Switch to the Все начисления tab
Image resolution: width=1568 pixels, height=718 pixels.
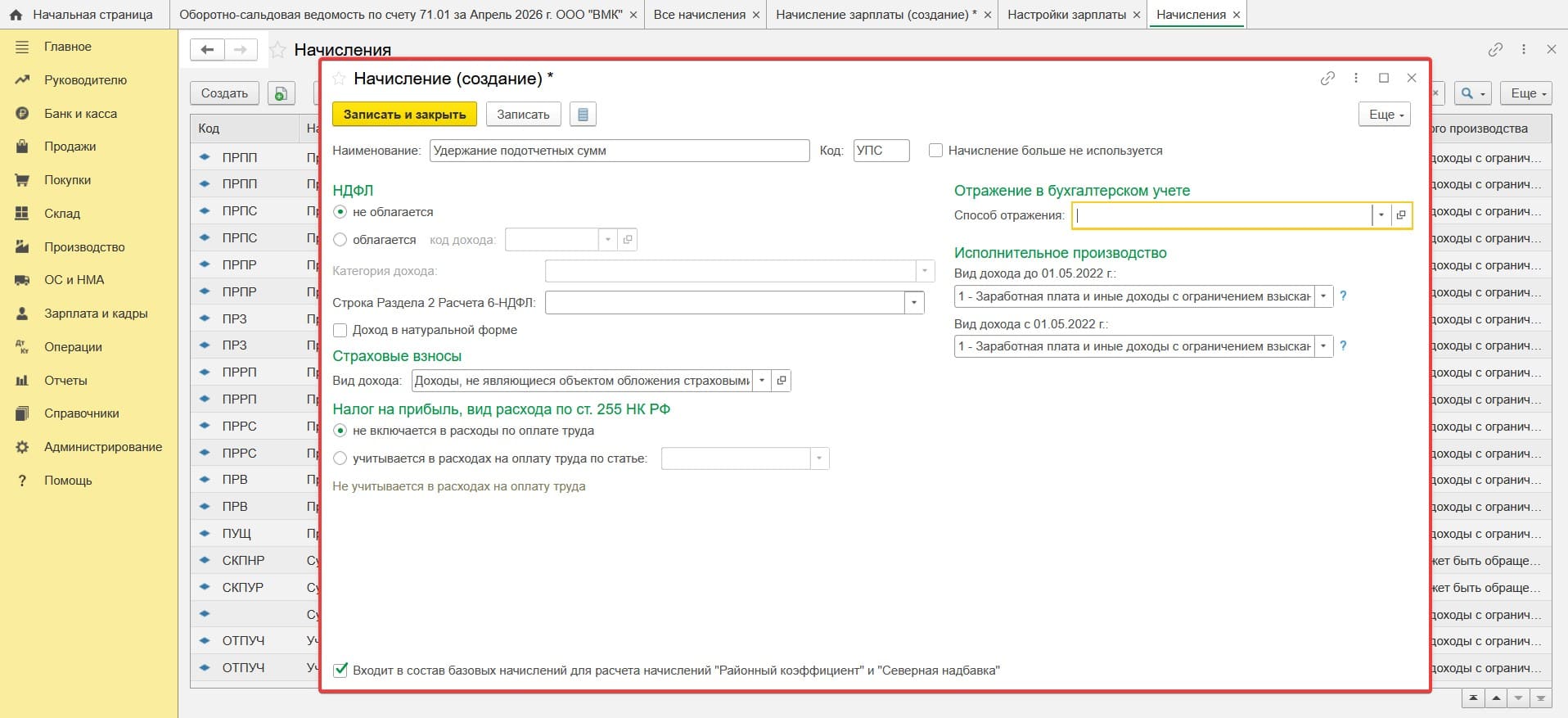[700, 15]
